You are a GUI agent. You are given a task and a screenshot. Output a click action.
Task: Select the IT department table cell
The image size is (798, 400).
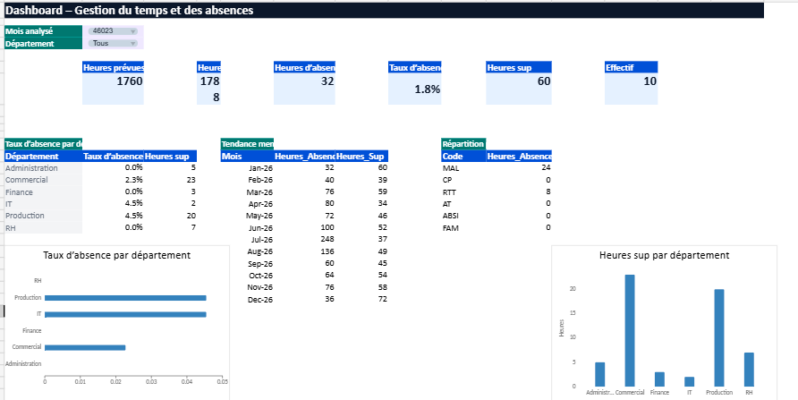coord(43,204)
